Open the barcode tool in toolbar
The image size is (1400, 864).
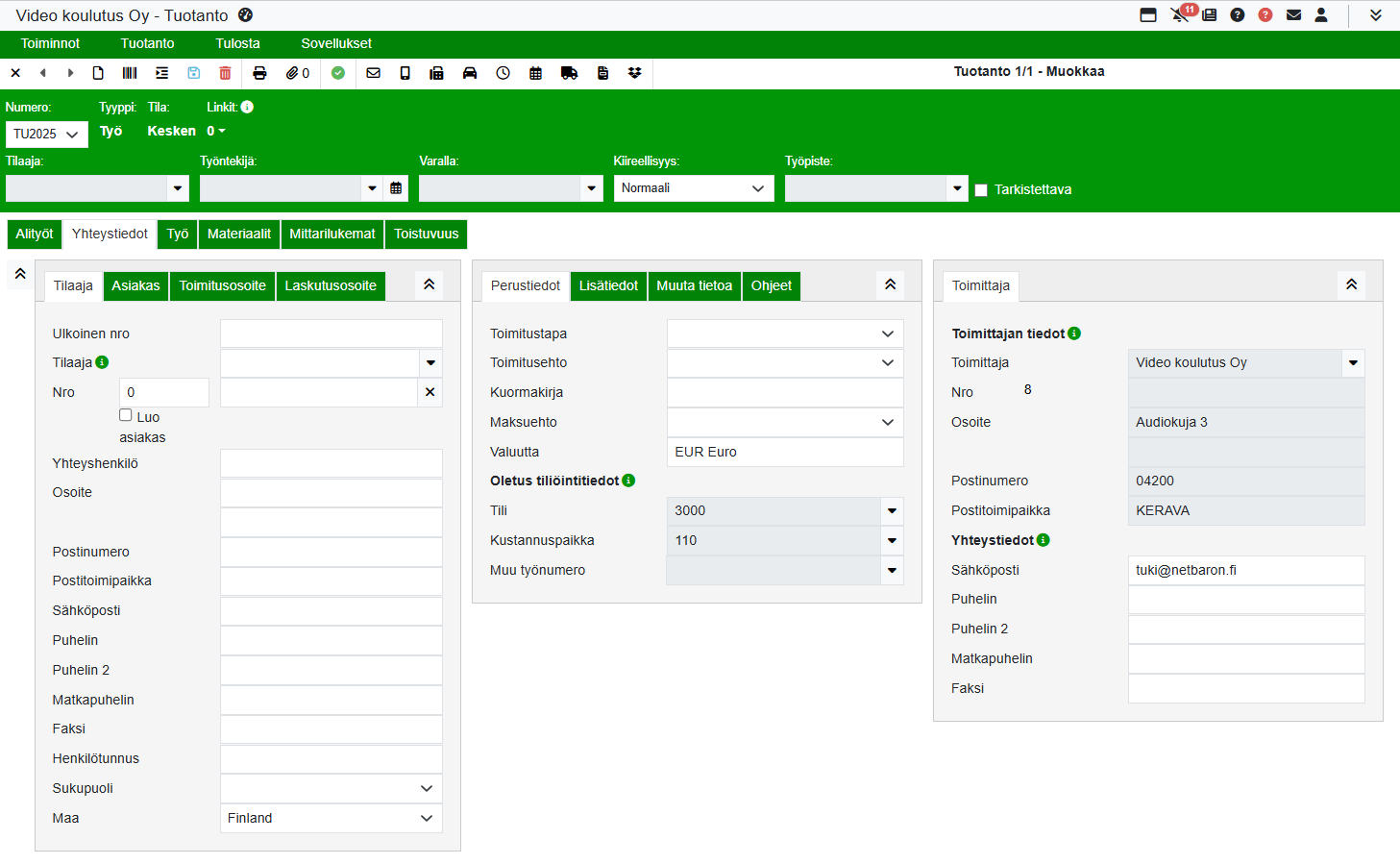coord(130,73)
